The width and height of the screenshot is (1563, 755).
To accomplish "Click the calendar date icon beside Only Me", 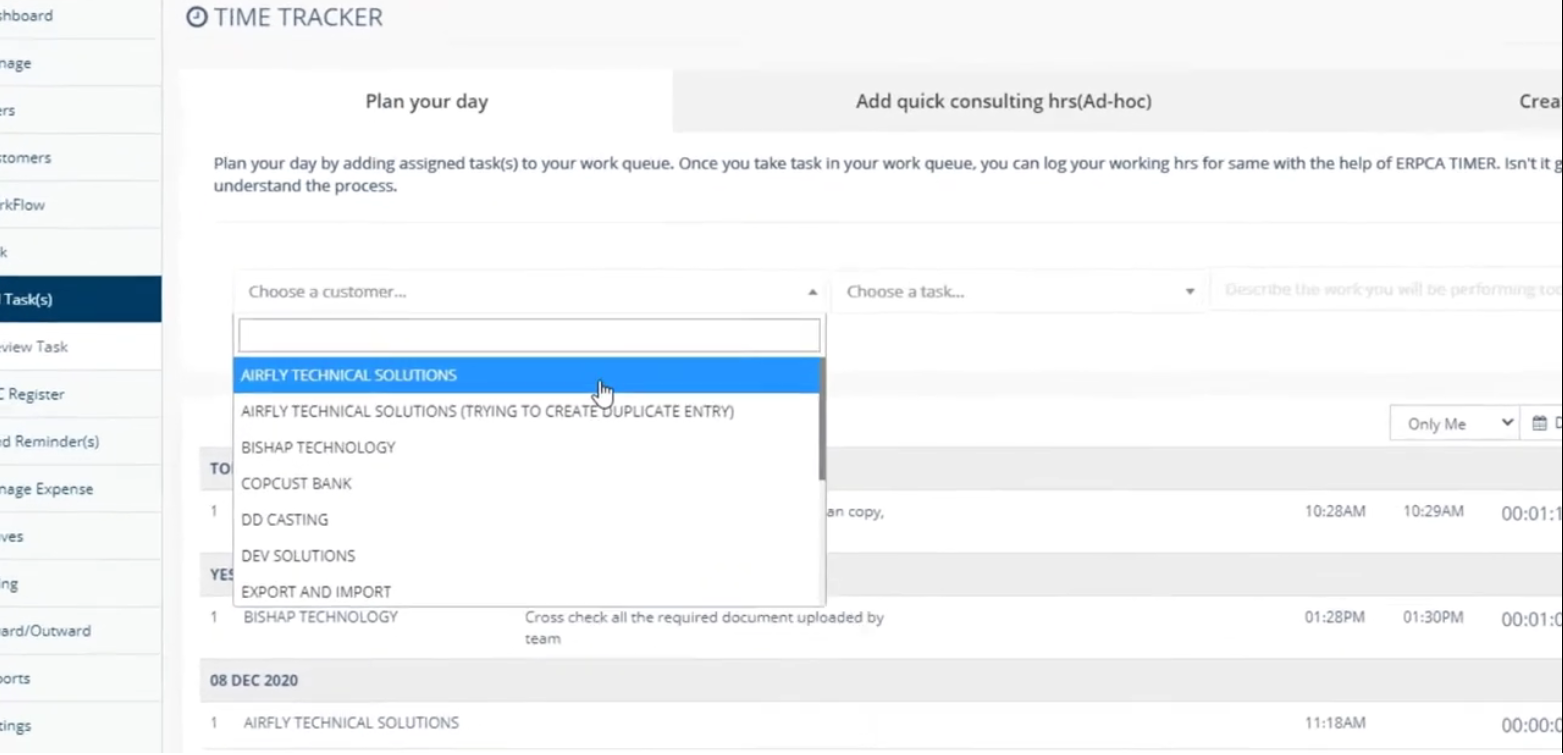I will [1540, 424].
